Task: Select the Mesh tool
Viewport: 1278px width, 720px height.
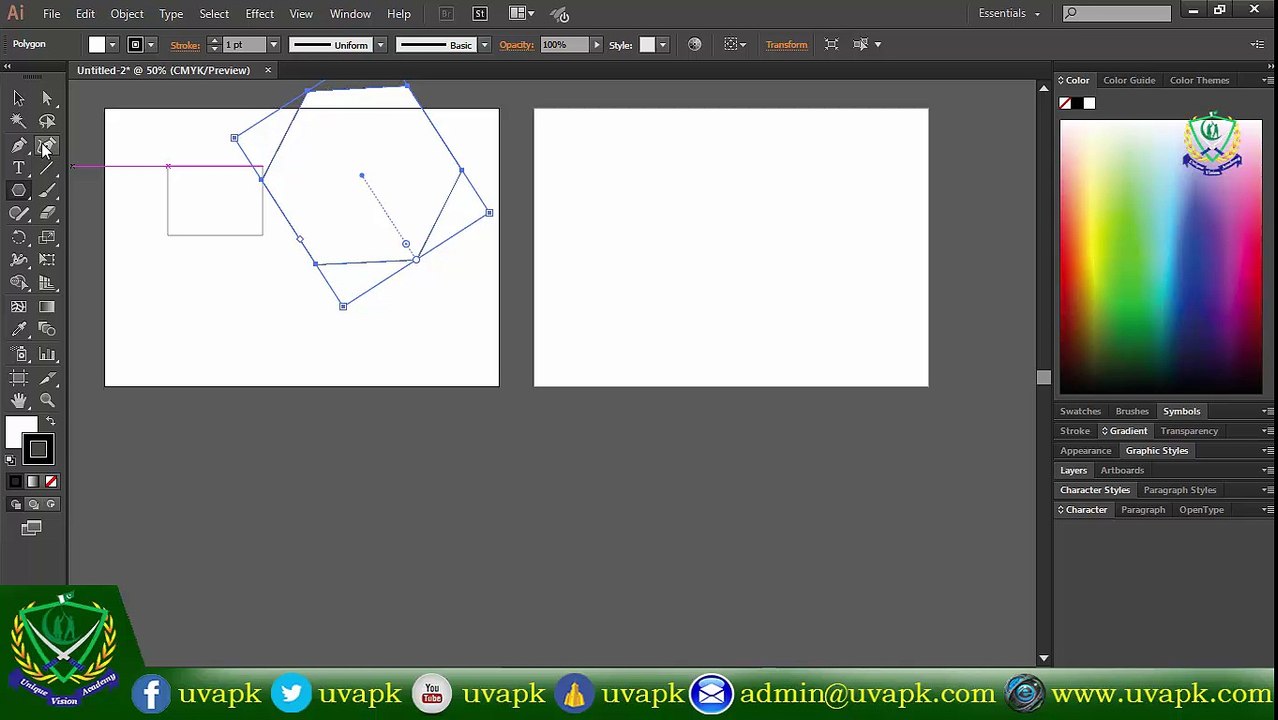Action: [x=19, y=307]
